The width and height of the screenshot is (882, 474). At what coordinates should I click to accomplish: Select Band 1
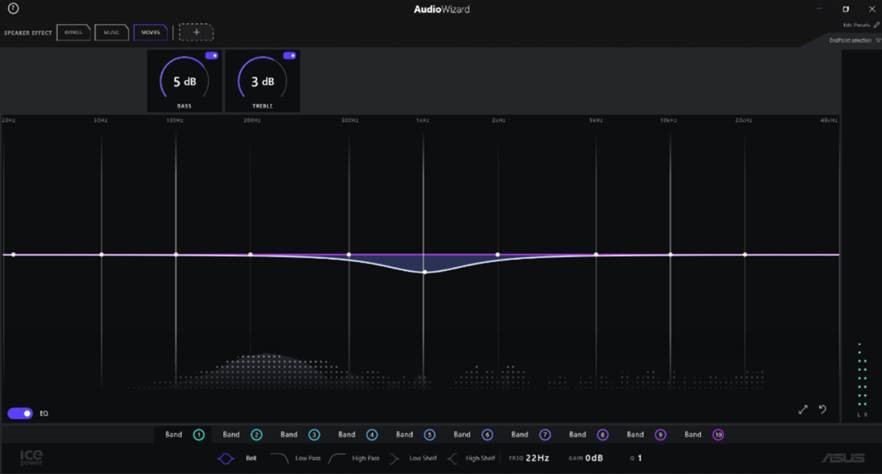point(185,435)
